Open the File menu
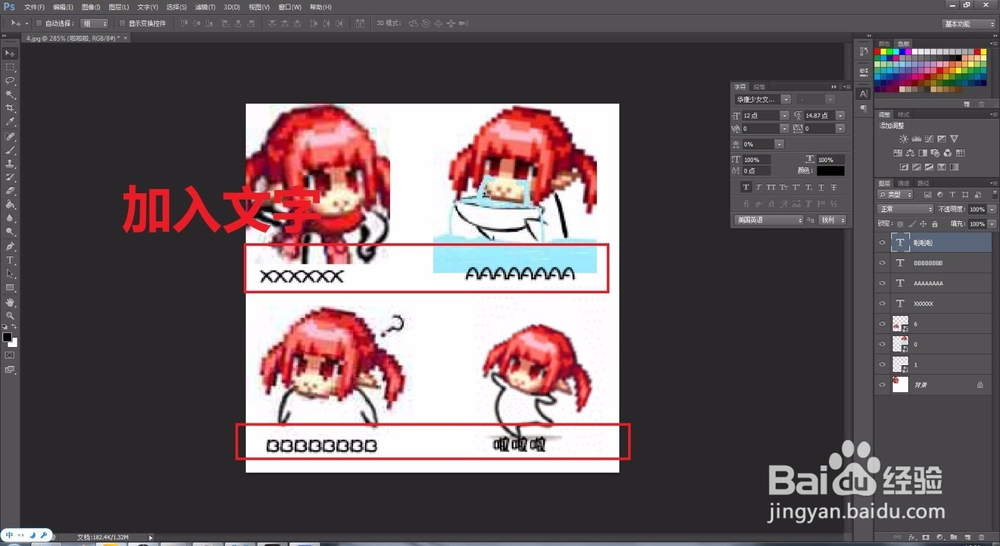The image size is (1000, 546). pos(34,7)
